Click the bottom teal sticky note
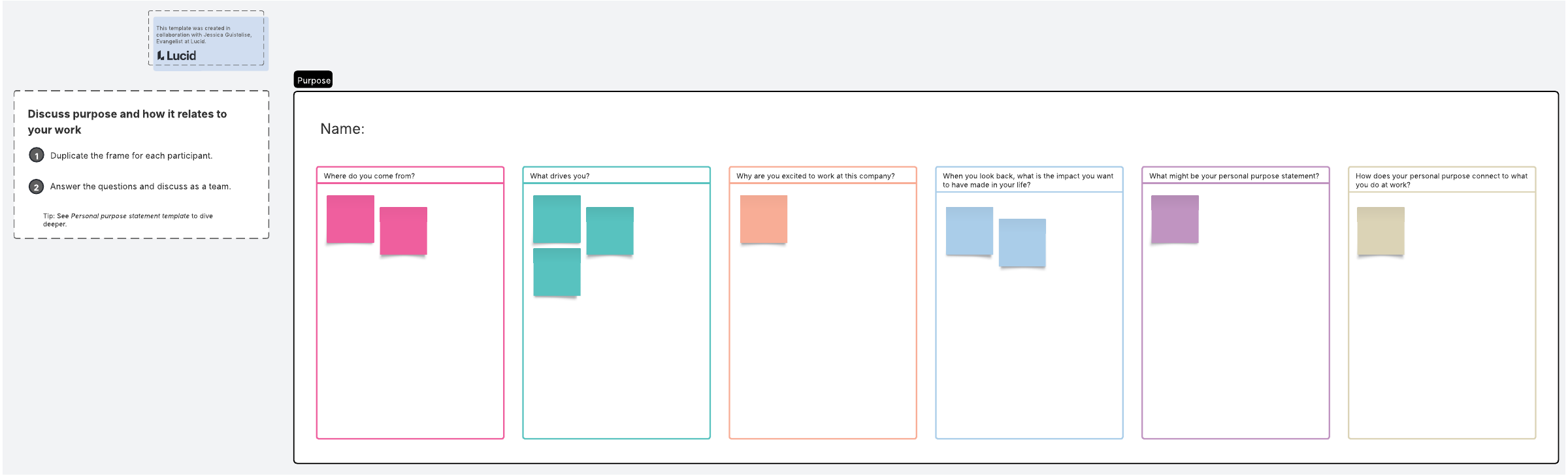The height and width of the screenshot is (476, 1568). [x=557, y=272]
